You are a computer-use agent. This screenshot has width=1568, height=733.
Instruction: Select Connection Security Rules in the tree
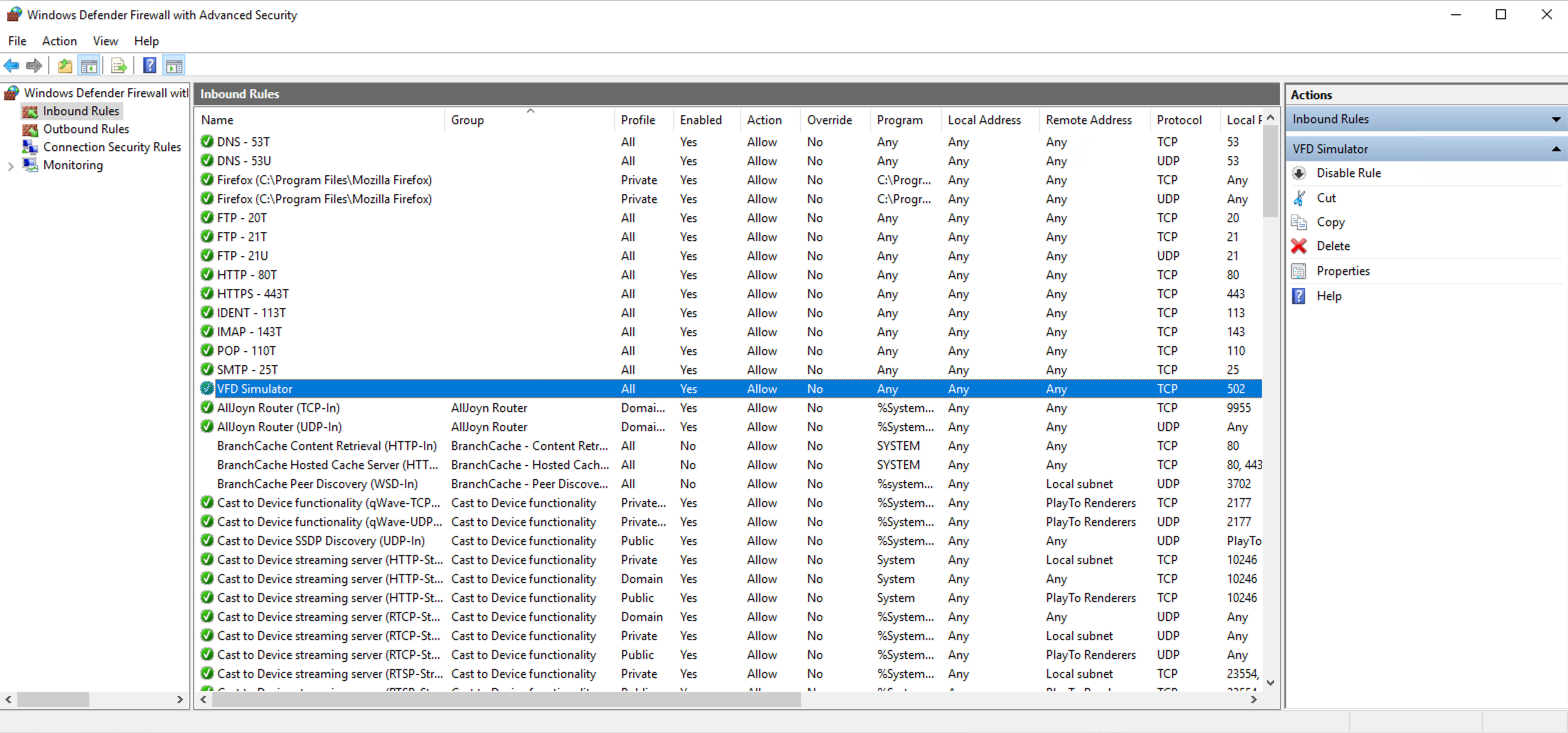tap(112, 147)
